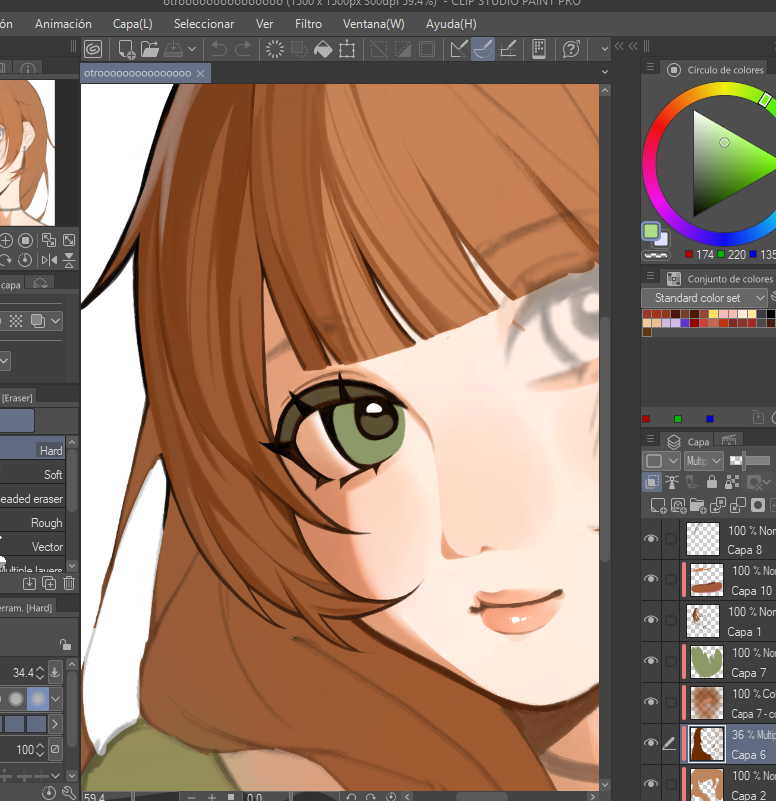Viewport: 776px width, 801px height.
Task: Open the Filtro menu
Action: [x=308, y=24]
